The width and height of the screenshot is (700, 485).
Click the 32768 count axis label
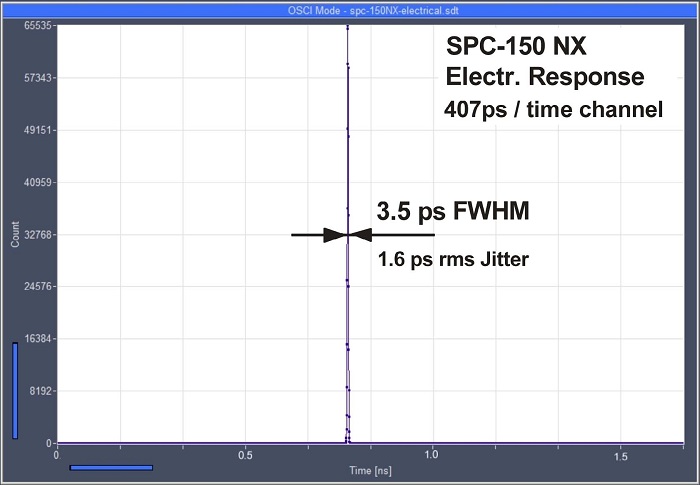coord(38,235)
